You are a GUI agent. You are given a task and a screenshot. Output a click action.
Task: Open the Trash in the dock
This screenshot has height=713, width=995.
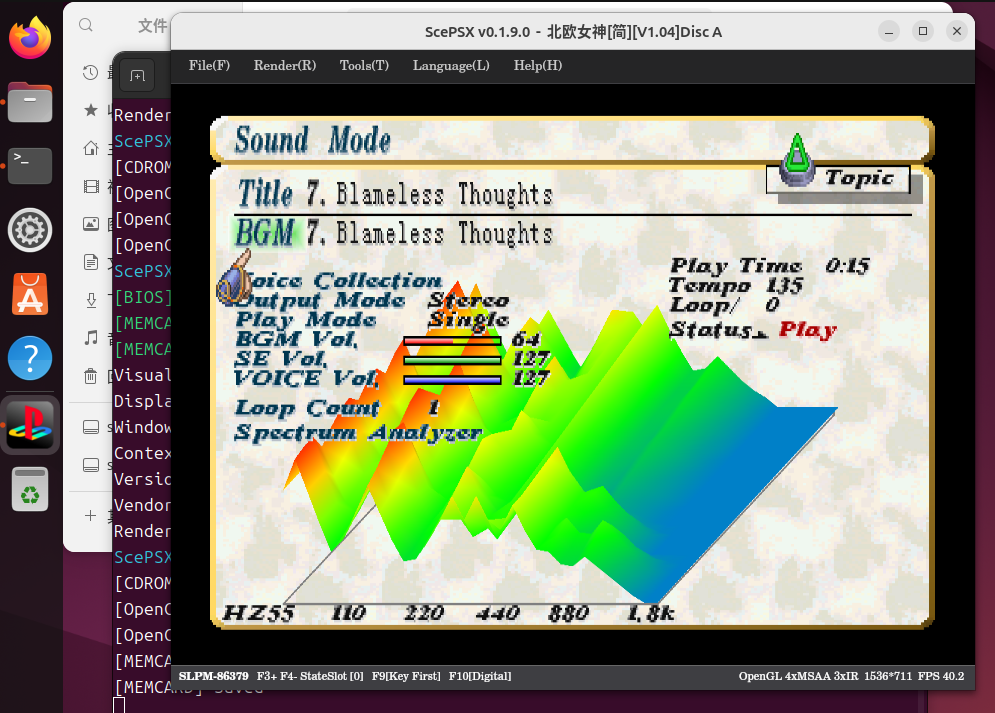click(30, 489)
